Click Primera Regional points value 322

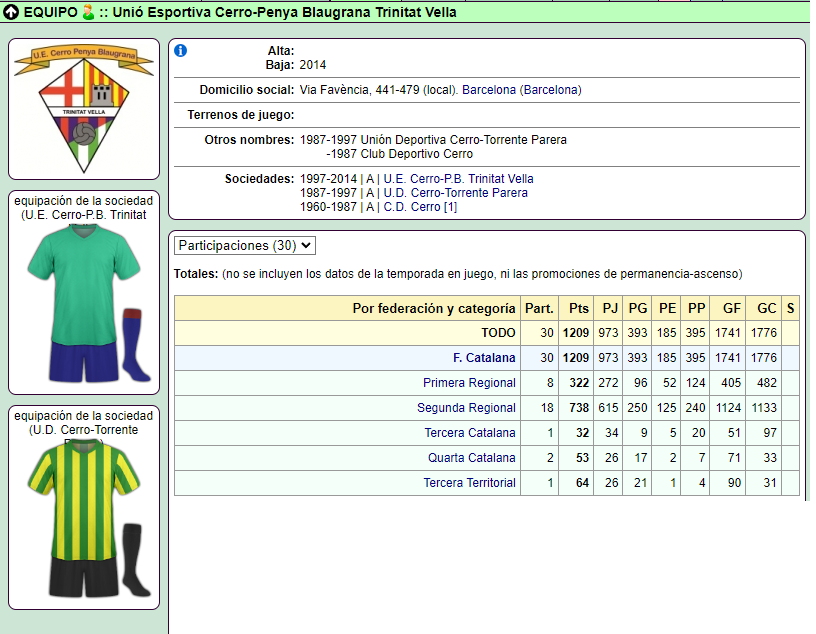coord(579,383)
